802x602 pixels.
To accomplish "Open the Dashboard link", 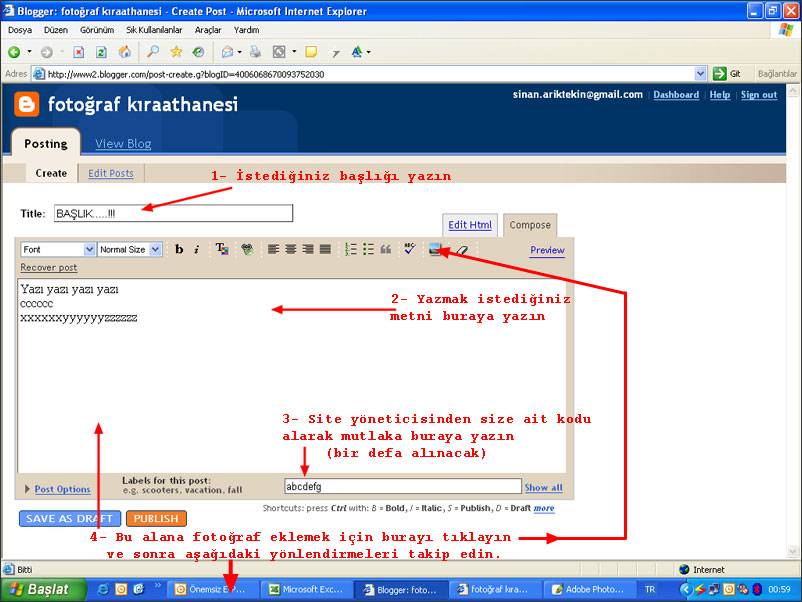I will coord(676,95).
